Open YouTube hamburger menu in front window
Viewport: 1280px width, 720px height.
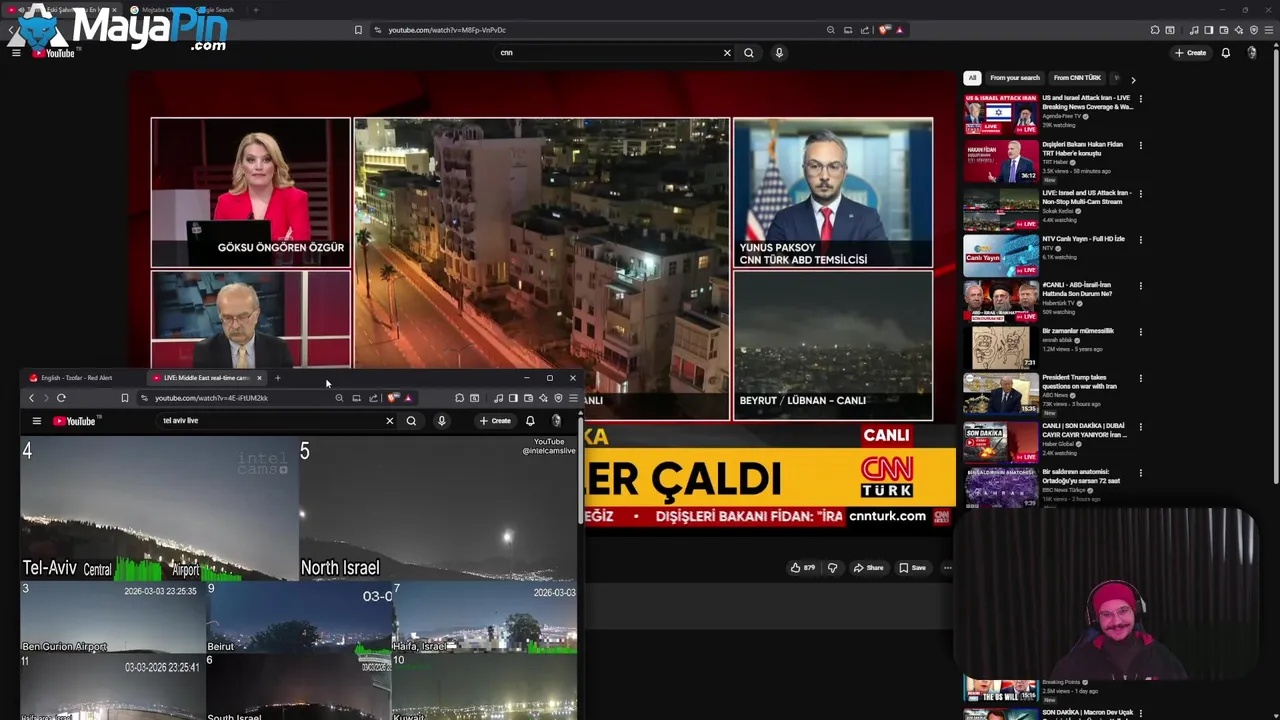[x=36, y=421]
